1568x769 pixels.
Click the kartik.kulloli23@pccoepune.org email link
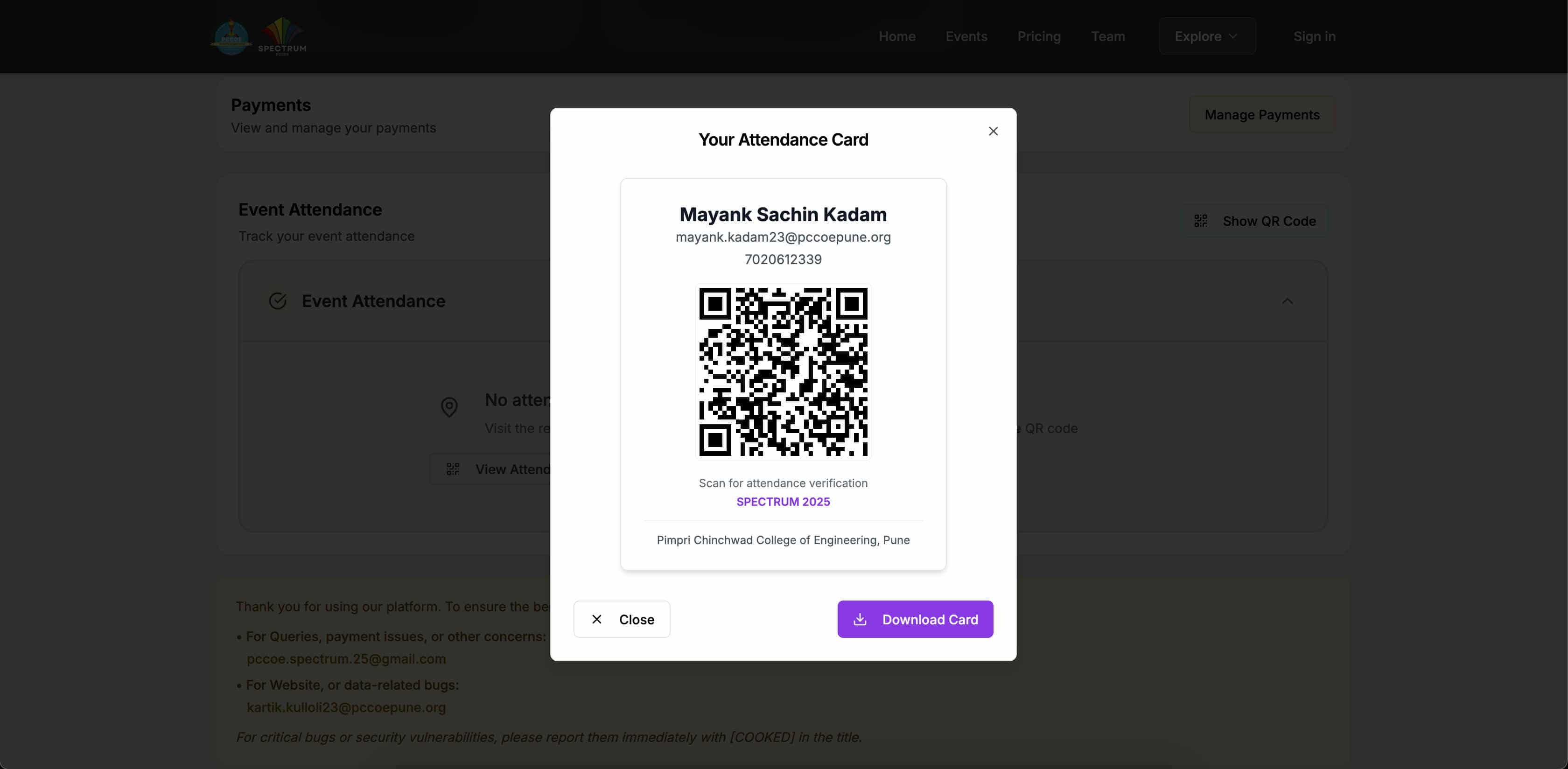pyautogui.click(x=346, y=707)
